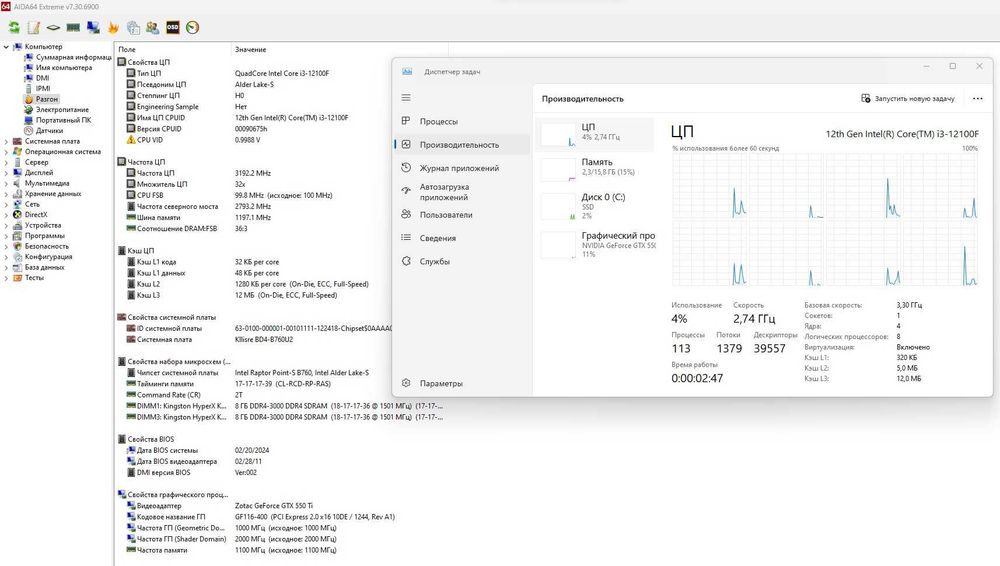1000x566 pixels.
Task: Click the Task Manager title bar icon
Action: coord(407,71)
